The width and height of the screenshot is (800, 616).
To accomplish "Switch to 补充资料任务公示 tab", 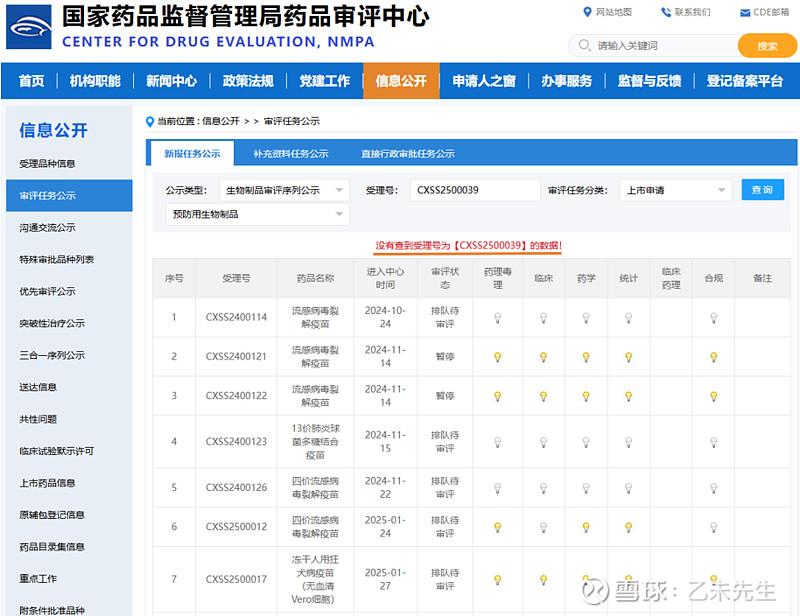I will (x=290, y=154).
